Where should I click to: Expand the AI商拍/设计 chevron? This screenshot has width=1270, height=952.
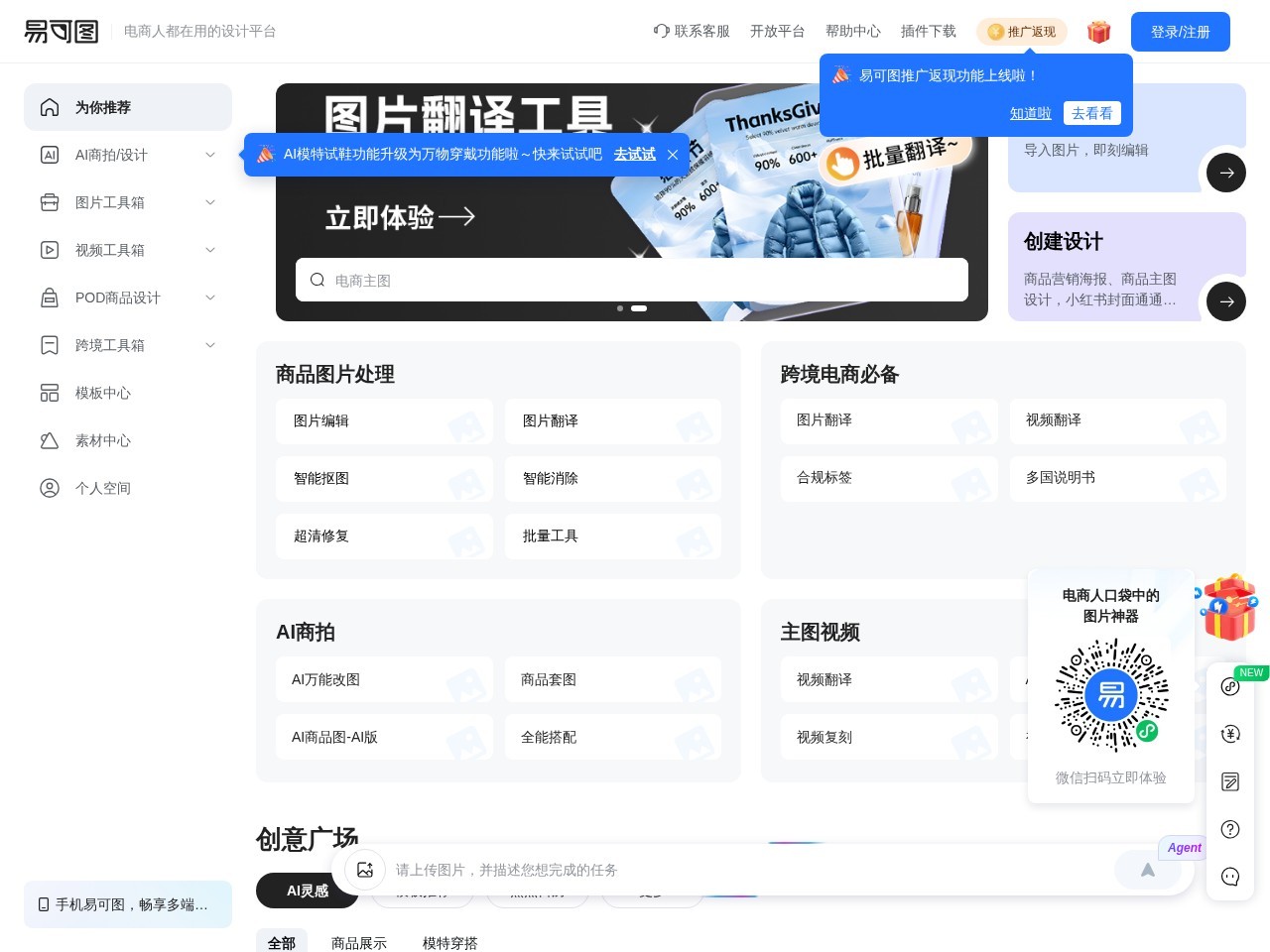click(x=210, y=155)
